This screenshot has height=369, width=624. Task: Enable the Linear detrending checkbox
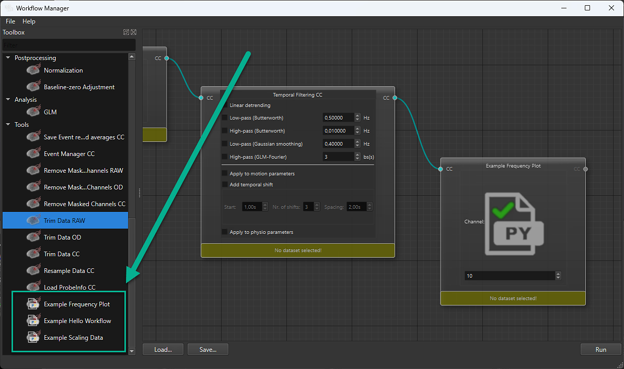pos(225,105)
